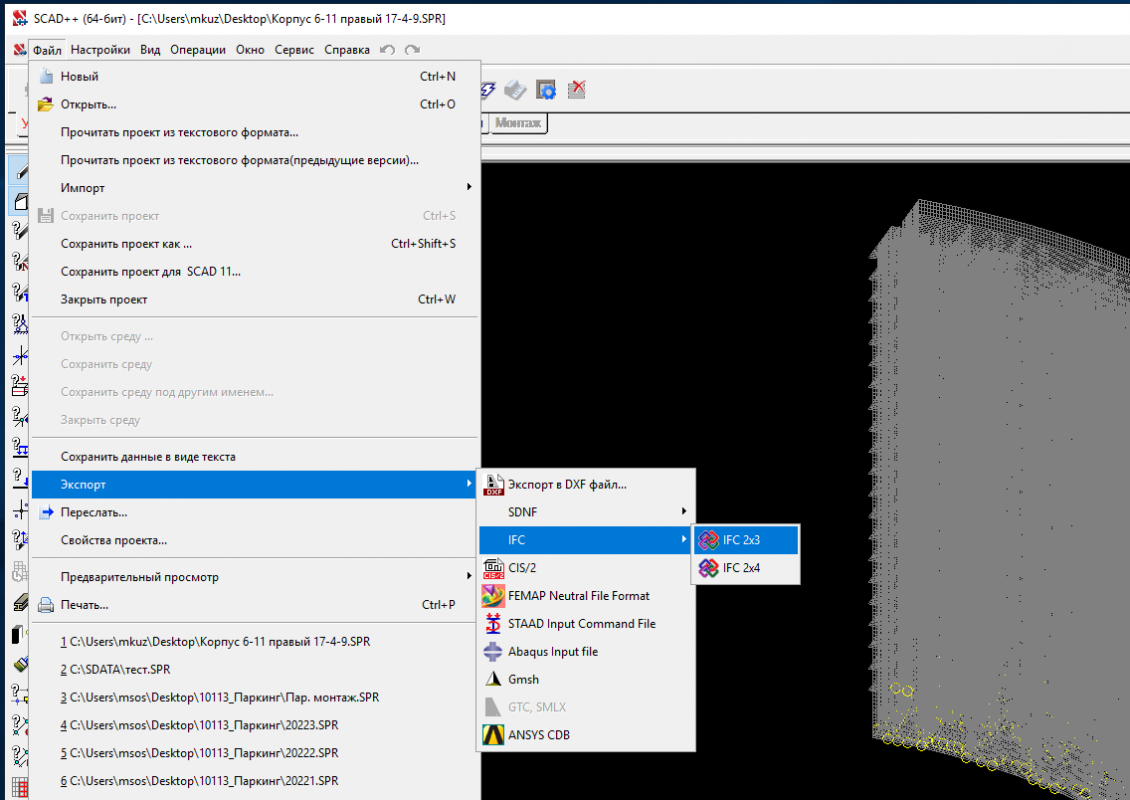Choose Экспорт в DXF файл option
1130x800 pixels.
click(x=570, y=483)
